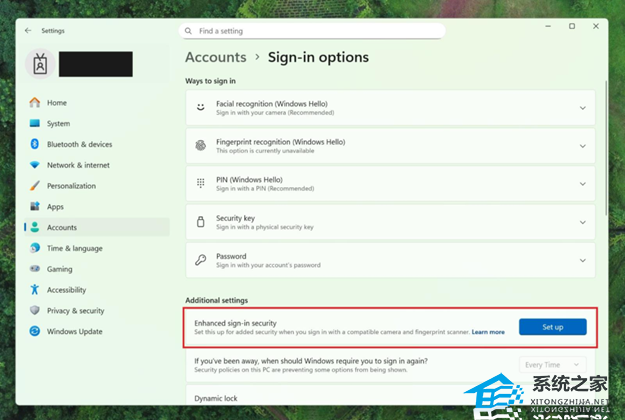Click the vertical scrollbar

[x=606, y=147]
